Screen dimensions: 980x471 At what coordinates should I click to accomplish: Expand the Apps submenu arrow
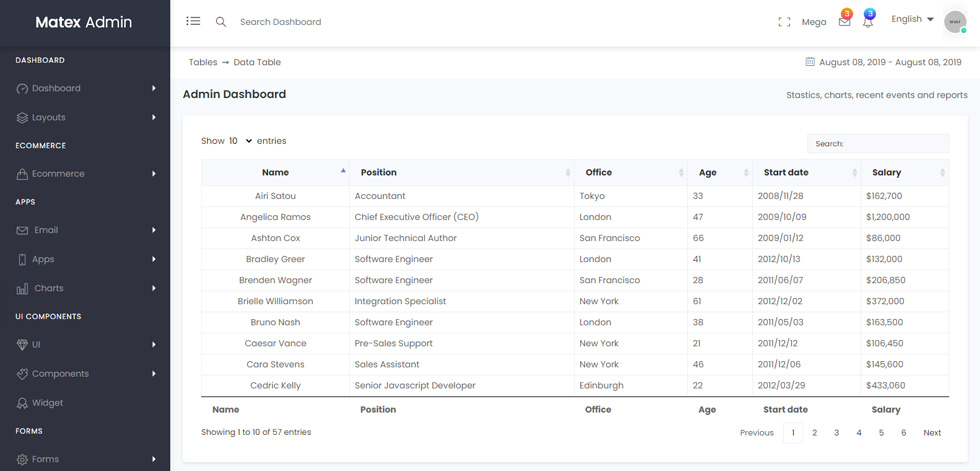tap(154, 259)
